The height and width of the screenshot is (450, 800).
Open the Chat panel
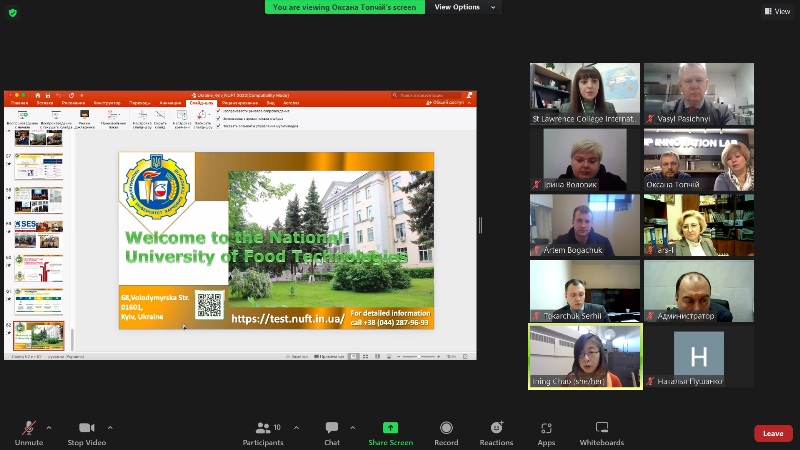[x=332, y=433]
